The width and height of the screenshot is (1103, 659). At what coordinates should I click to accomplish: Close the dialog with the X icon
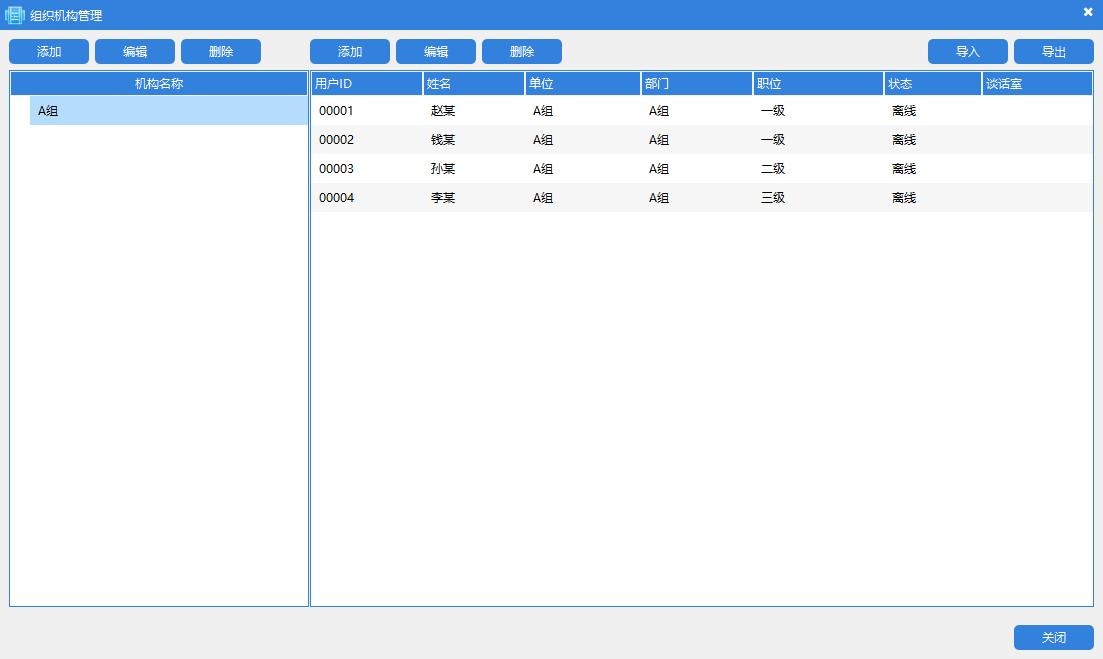pos(1088,12)
